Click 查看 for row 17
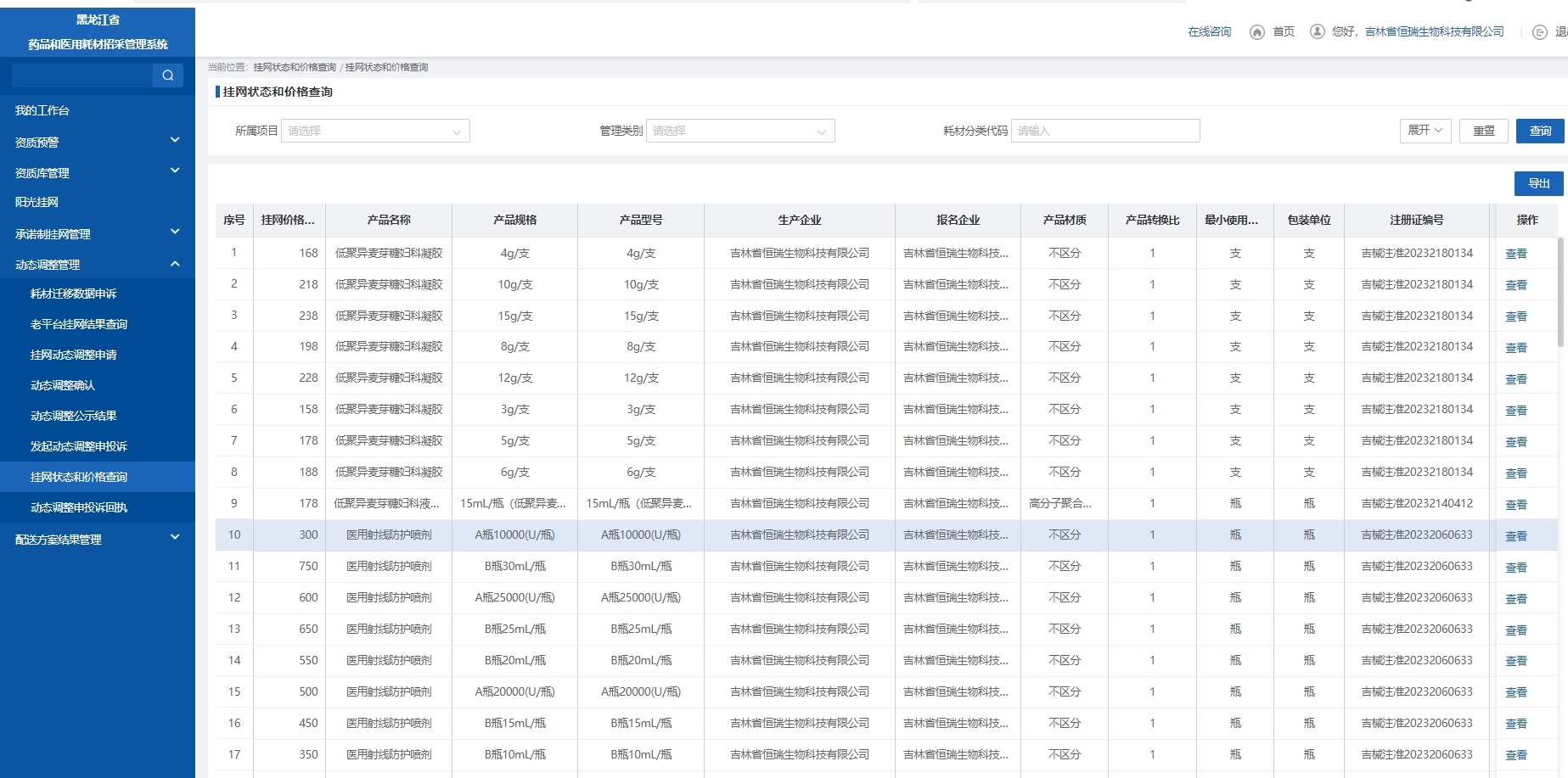The width and height of the screenshot is (1568, 778). click(1516, 755)
